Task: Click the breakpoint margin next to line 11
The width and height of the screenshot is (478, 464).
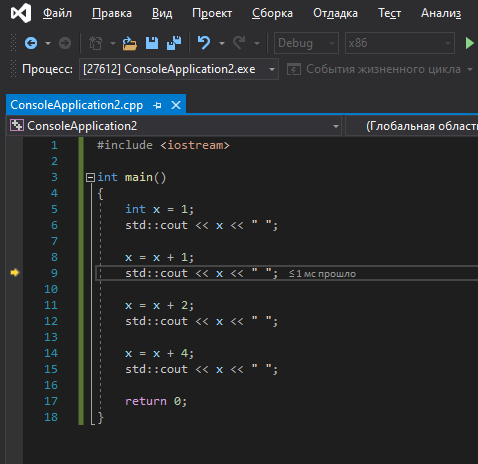Action: click(15, 305)
